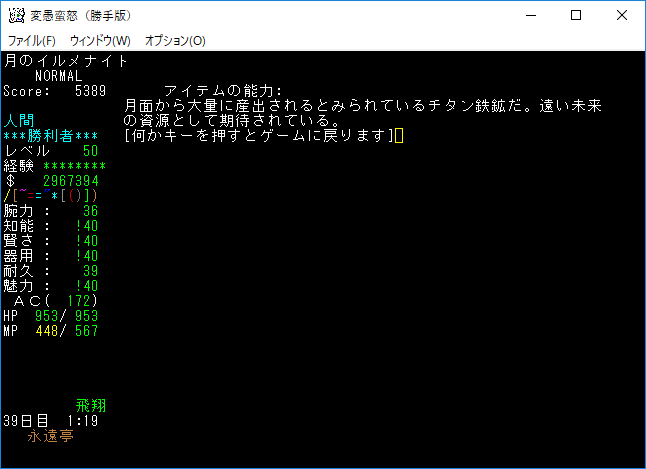The width and height of the screenshot is (646, 469).
Task: Click the MP 448/567 readout
Action: click(50, 331)
